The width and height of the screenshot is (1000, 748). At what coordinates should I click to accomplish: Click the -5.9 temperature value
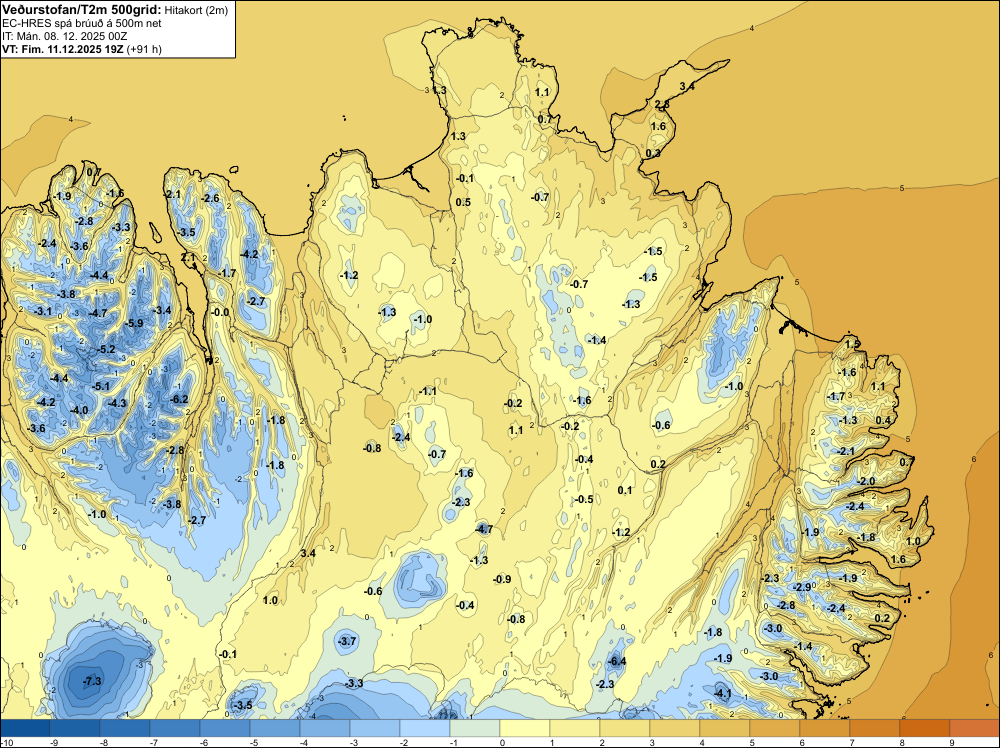pyautogui.click(x=135, y=323)
